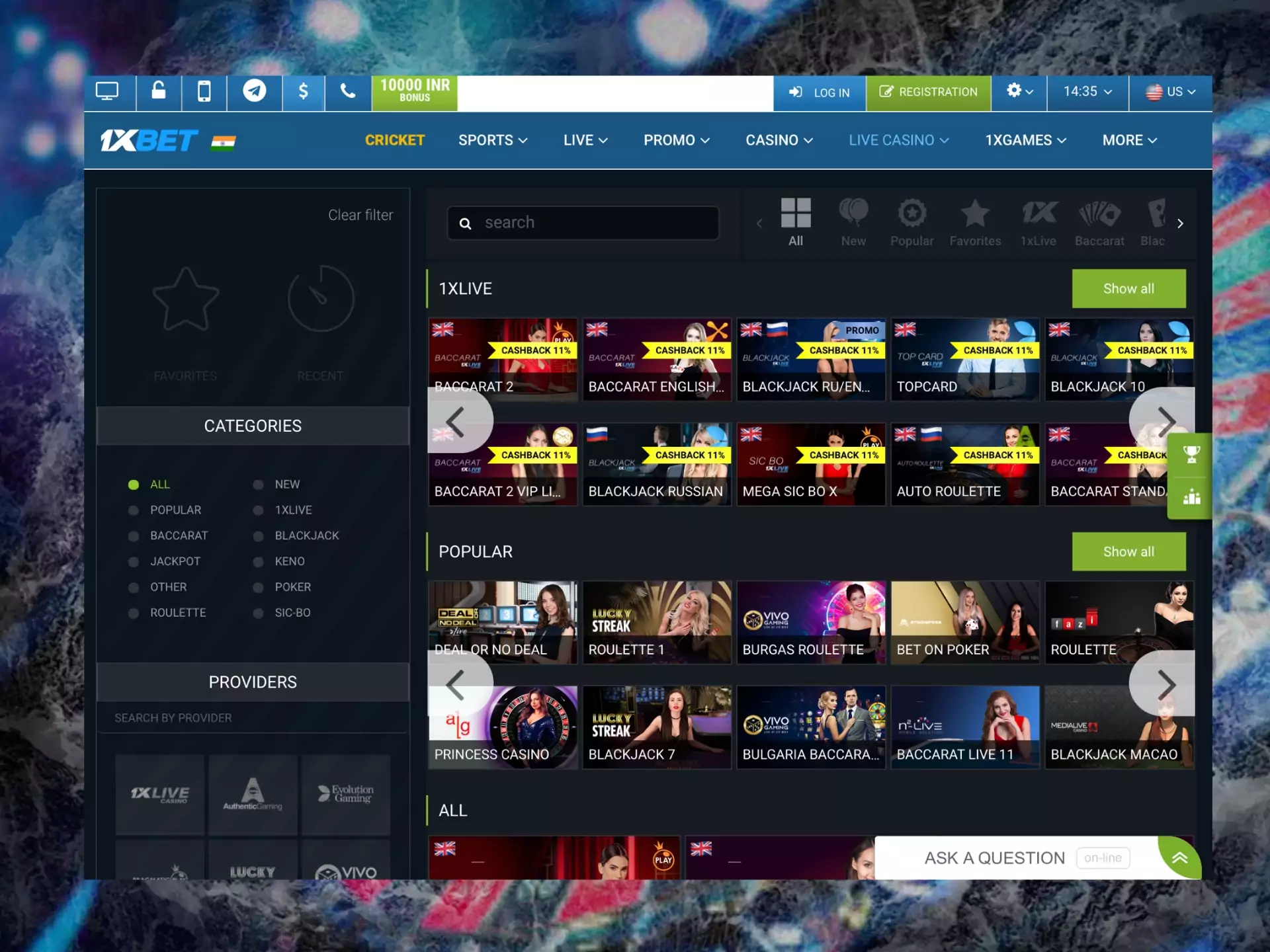Click the scroll-to-top double chevron icon
Screen dimensions: 1270x952
click(1180, 858)
